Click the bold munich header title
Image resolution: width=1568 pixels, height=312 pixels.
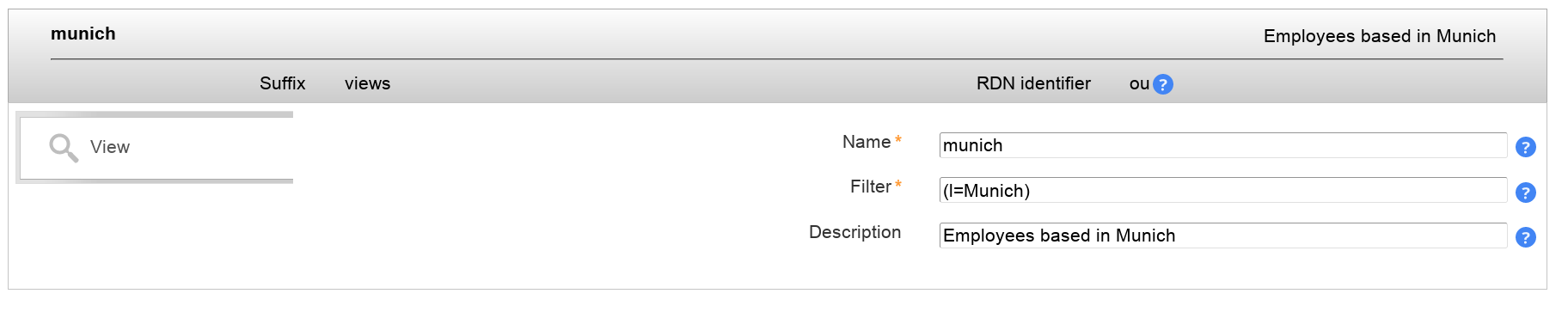pos(83,34)
